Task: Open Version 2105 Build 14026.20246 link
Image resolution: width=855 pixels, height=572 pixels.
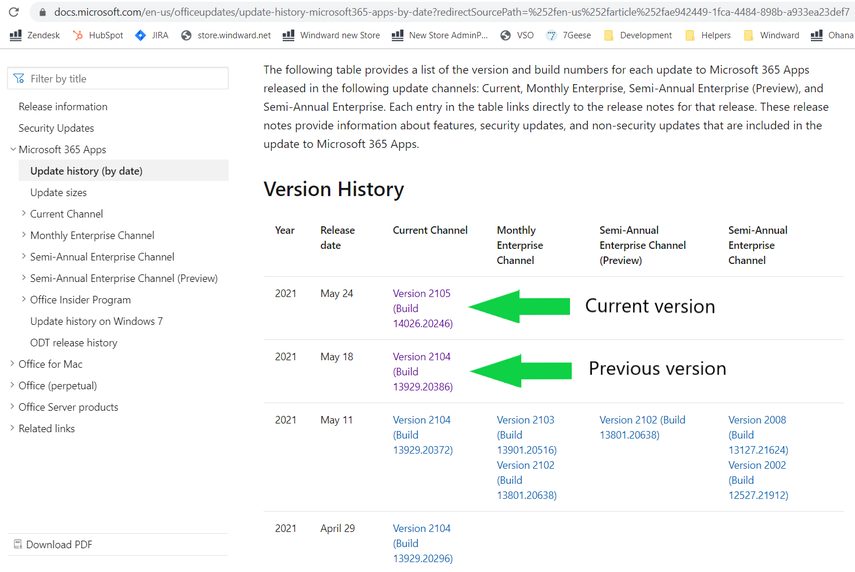Action: (x=422, y=308)
